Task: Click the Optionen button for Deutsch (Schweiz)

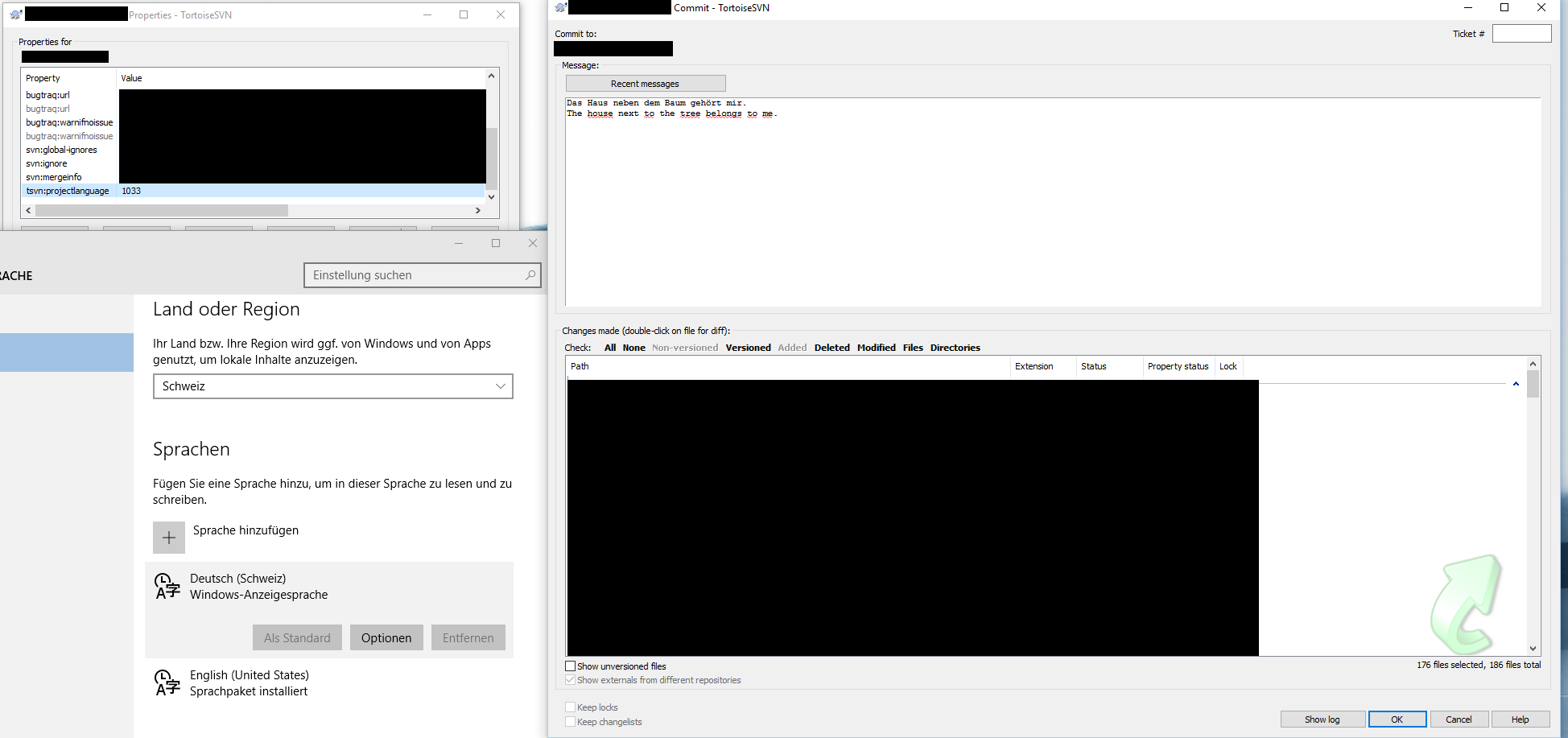Action: tap(386, 637)
